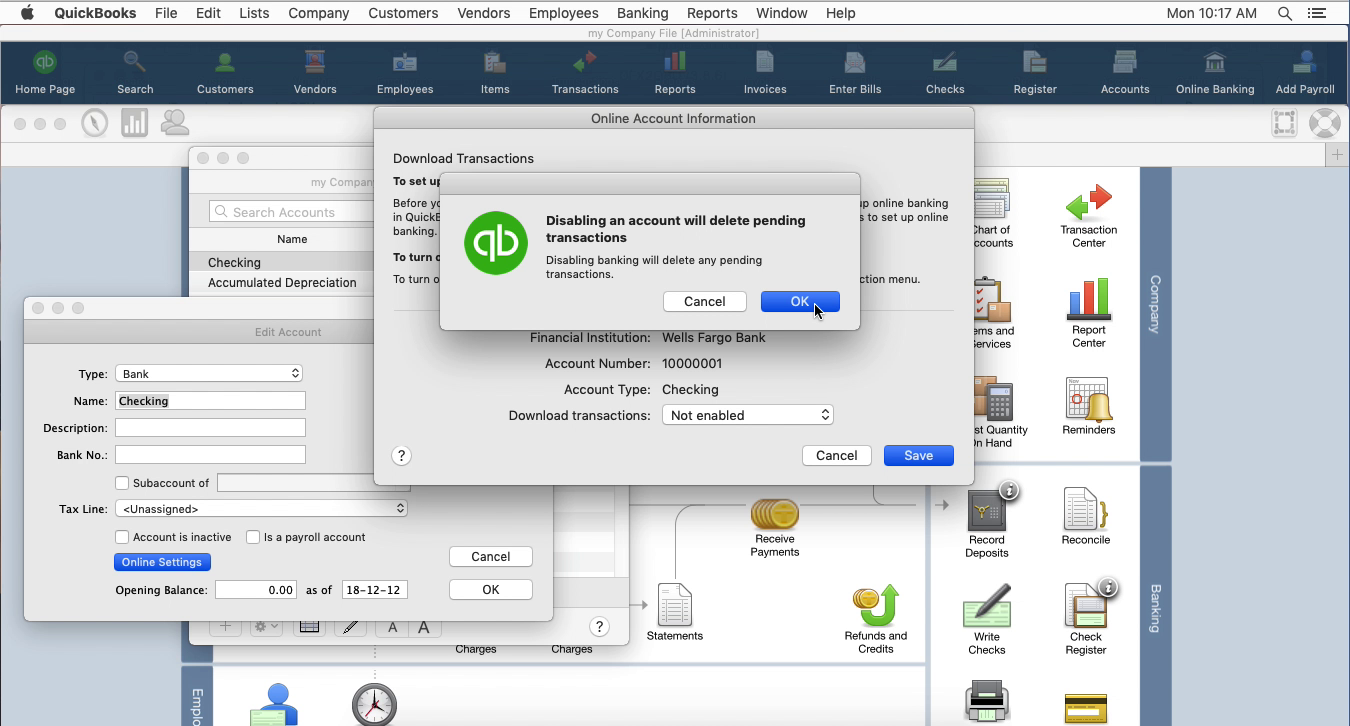Open the Accounts toolbar icon

click(1125, 72)
